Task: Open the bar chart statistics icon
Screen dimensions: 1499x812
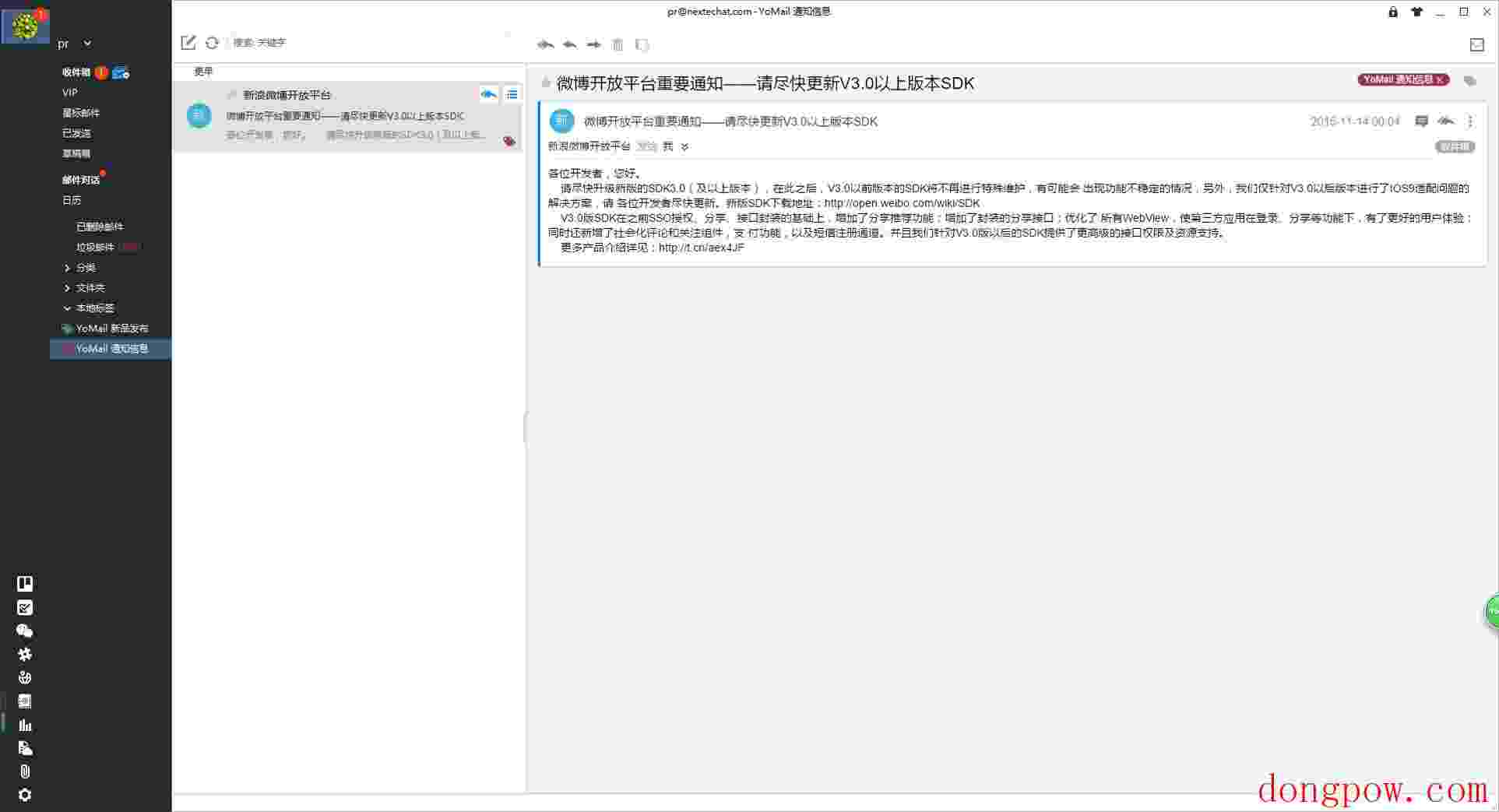Action: coord(25,725)
